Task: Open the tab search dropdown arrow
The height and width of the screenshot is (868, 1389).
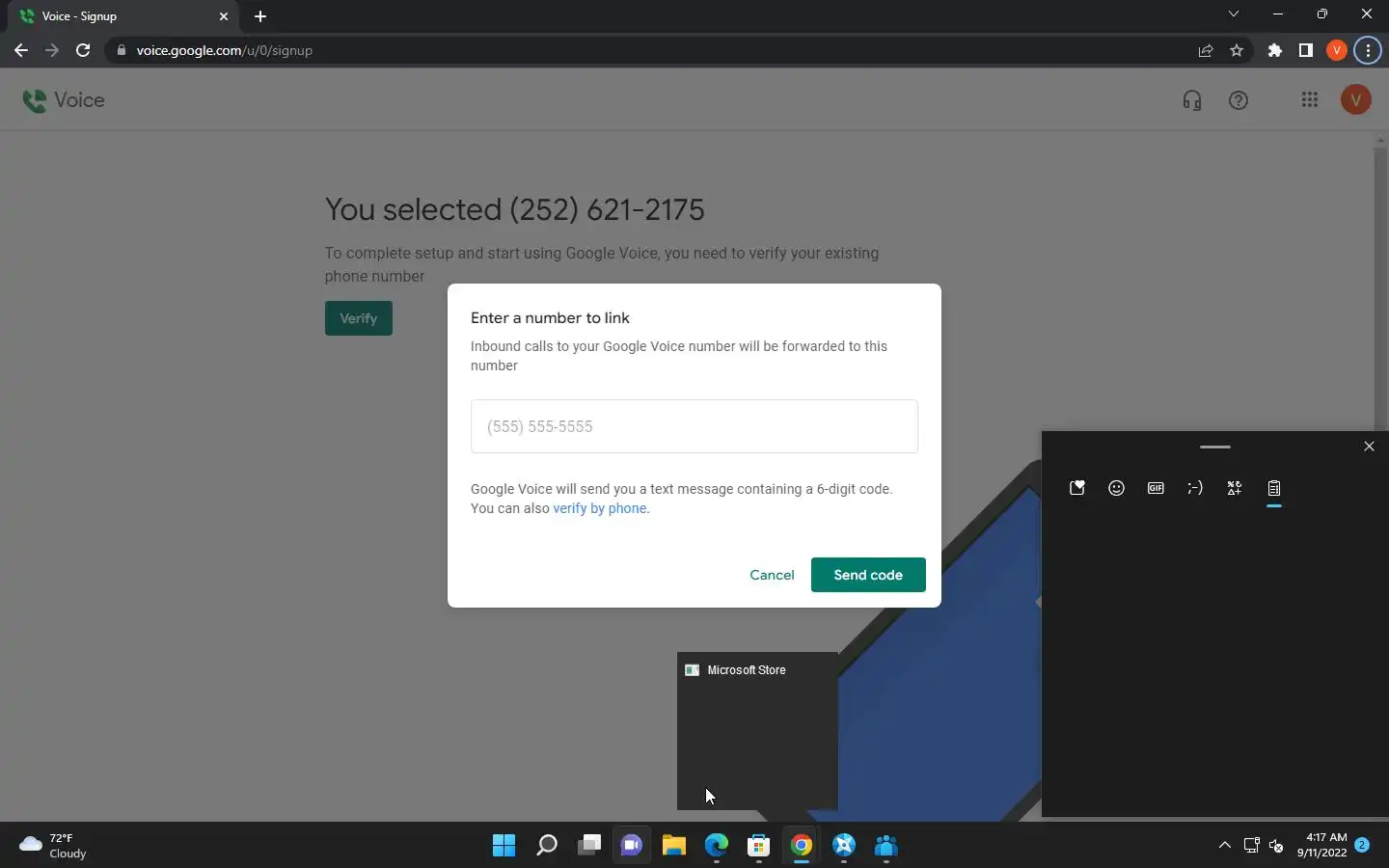Action: pos(1233,14)
